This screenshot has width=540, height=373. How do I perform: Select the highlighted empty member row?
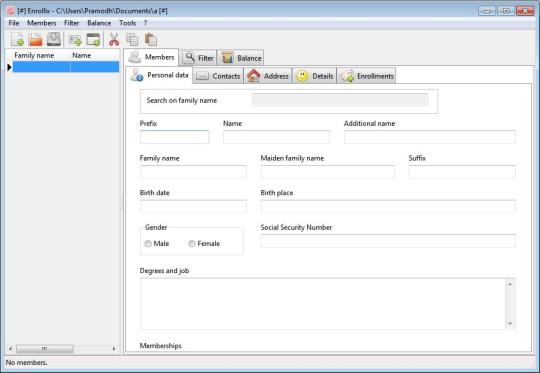pyautogui.click(x=66, y=67)
